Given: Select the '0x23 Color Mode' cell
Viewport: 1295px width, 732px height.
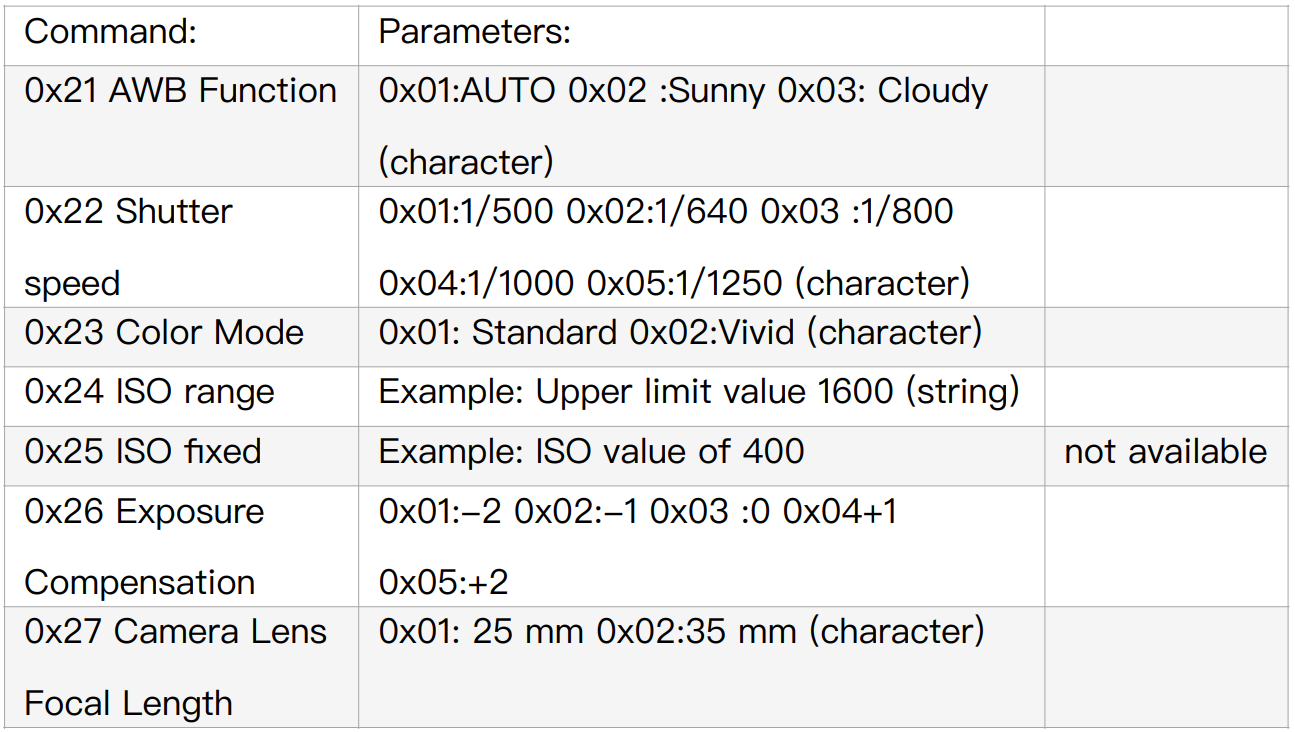Looking at the screenshot, I should coord(164,333).
